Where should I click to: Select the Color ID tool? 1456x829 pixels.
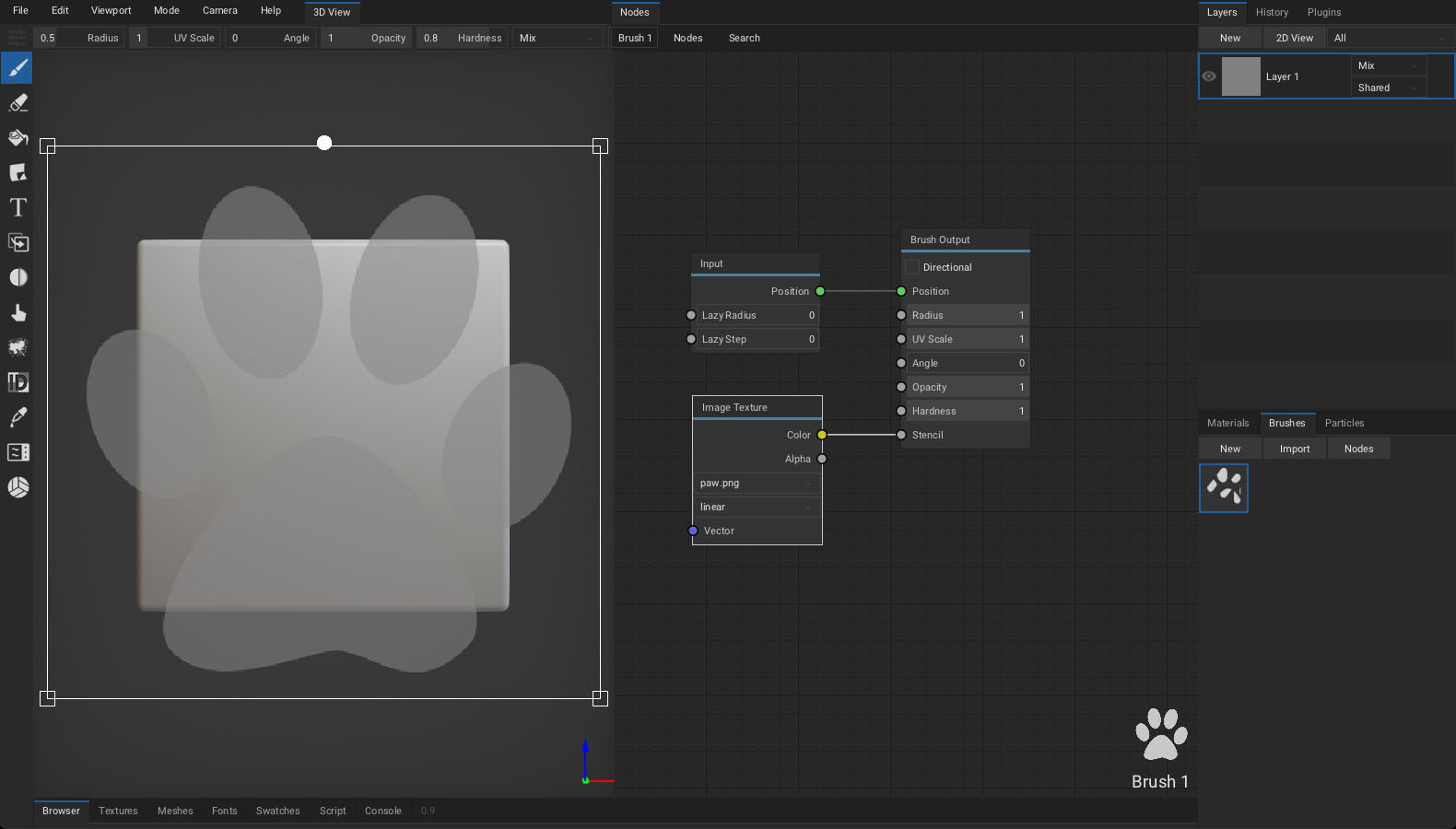(x=18, y=382)
